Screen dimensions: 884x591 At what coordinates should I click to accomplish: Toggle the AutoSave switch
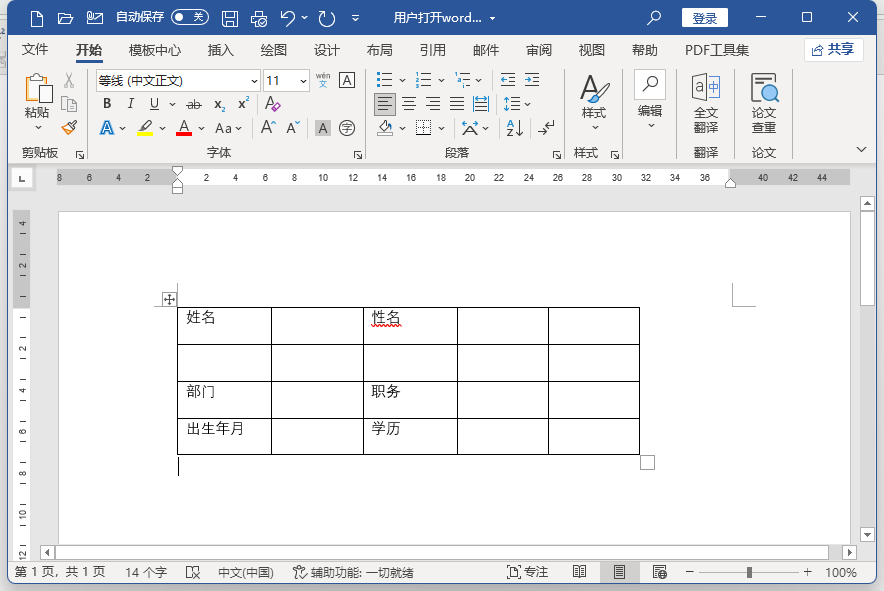pyautogui.click(x=190, y=17)
